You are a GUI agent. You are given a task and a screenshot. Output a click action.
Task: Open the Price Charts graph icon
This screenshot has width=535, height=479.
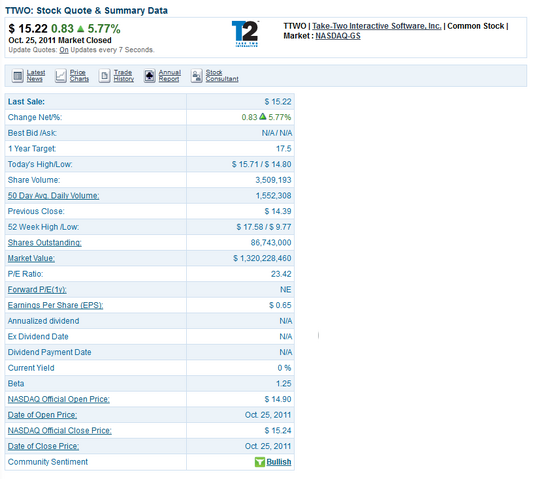point(60,76)
